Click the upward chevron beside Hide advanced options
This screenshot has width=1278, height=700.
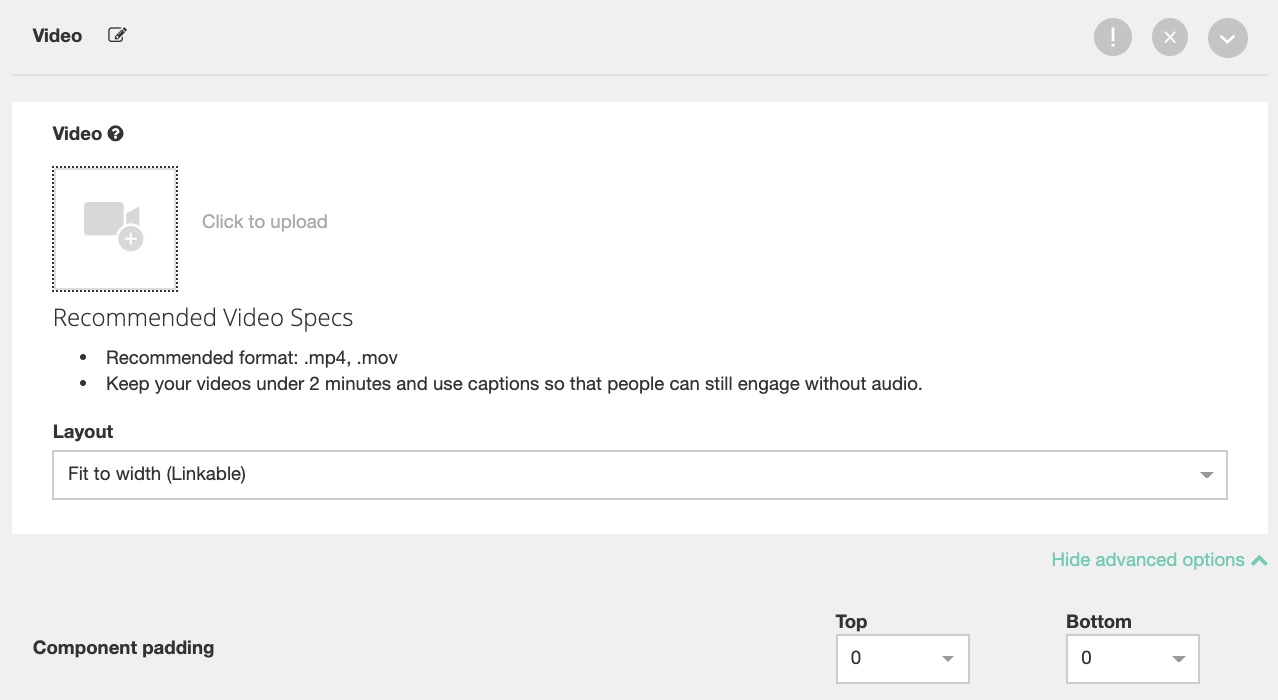coord(1259,560)
